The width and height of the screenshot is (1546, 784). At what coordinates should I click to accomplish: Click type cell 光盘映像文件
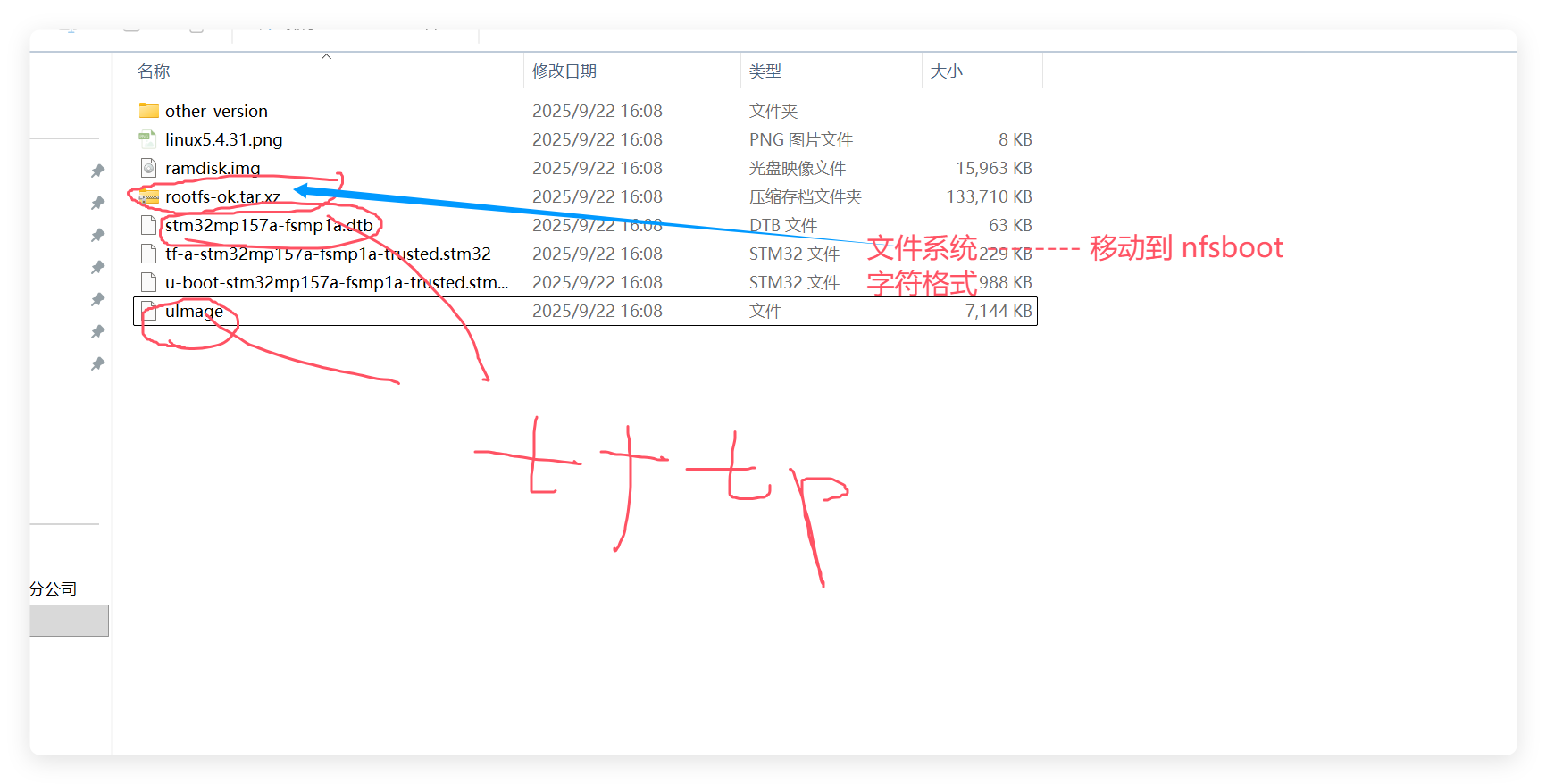(x=798, y=168)
